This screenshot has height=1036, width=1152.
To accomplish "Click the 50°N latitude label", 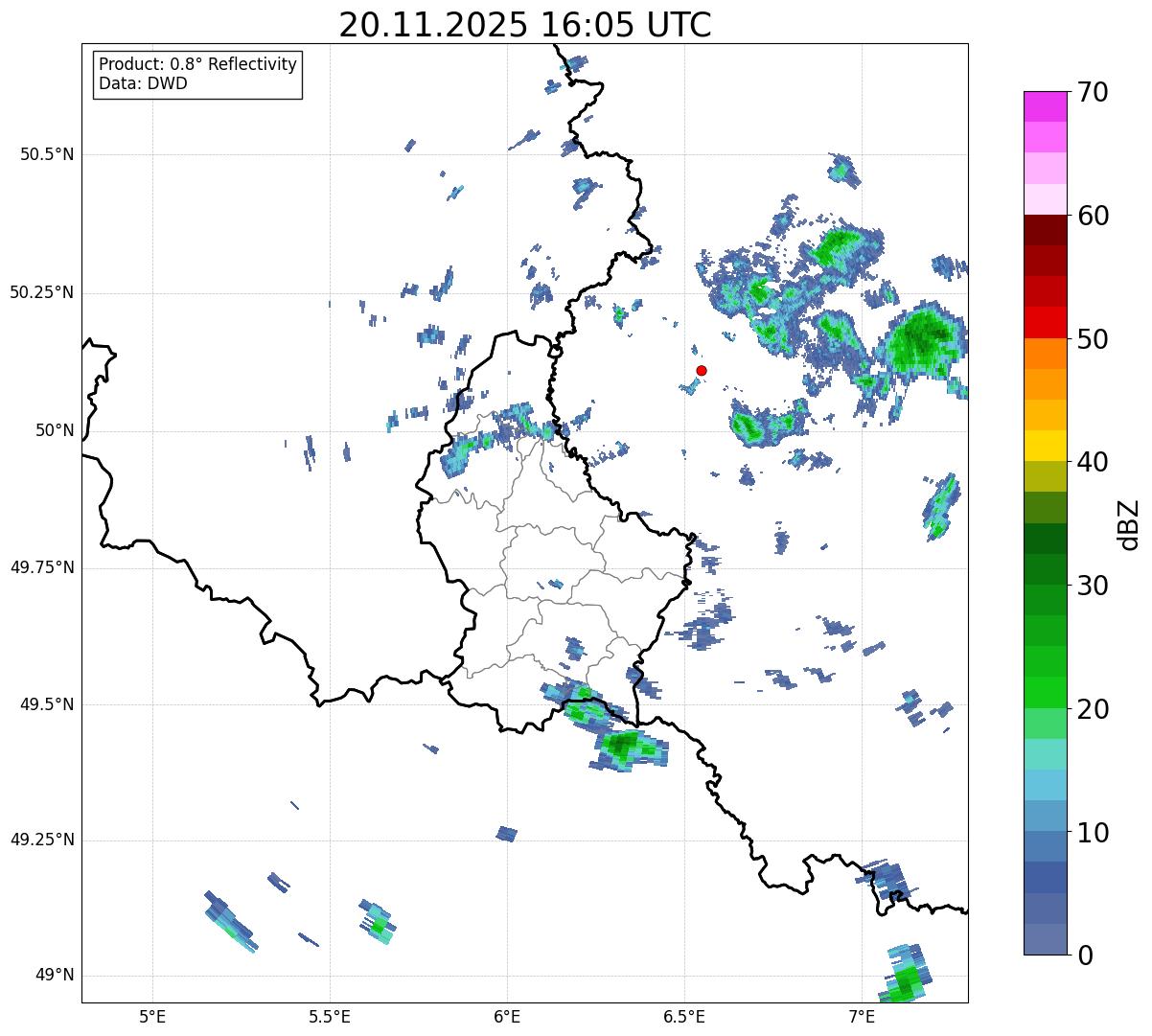I will click(x=55, y=430).
